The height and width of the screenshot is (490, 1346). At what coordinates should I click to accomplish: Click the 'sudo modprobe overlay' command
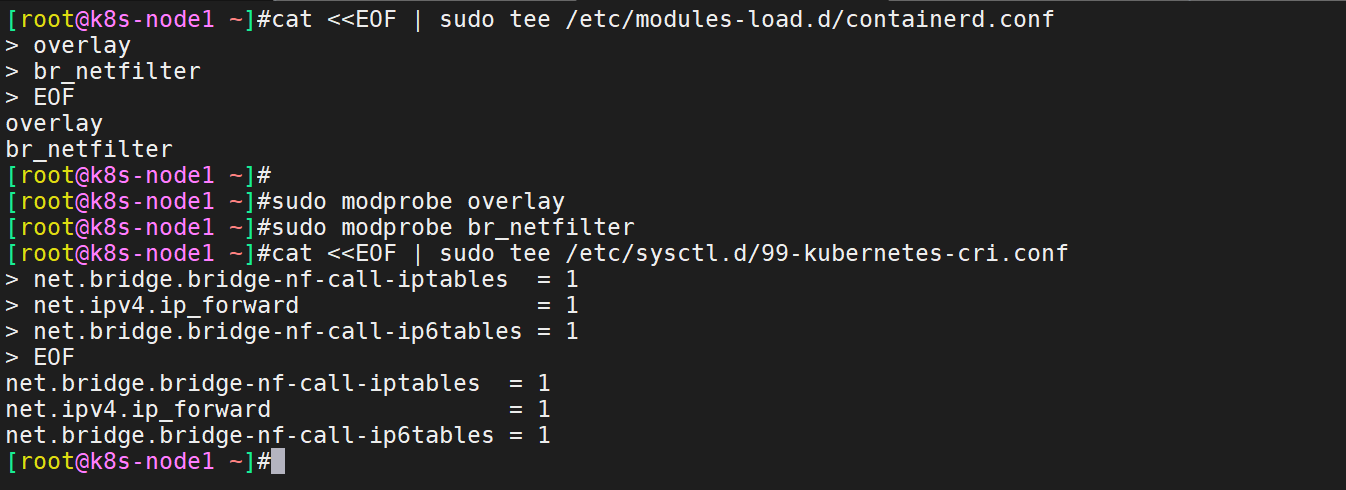pyautogui.click(x=418, y=201)
